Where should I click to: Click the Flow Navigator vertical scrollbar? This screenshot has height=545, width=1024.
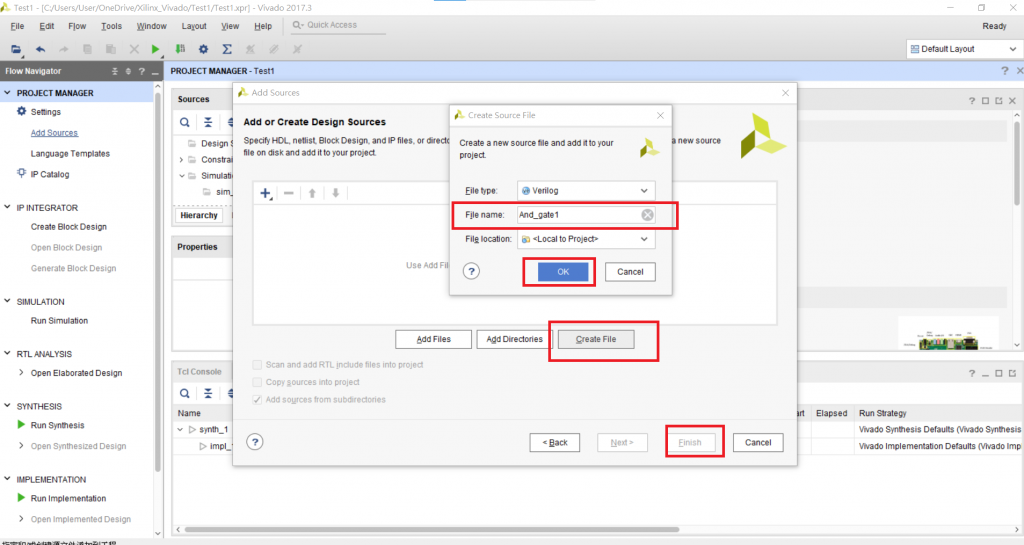tap(158, 281)
